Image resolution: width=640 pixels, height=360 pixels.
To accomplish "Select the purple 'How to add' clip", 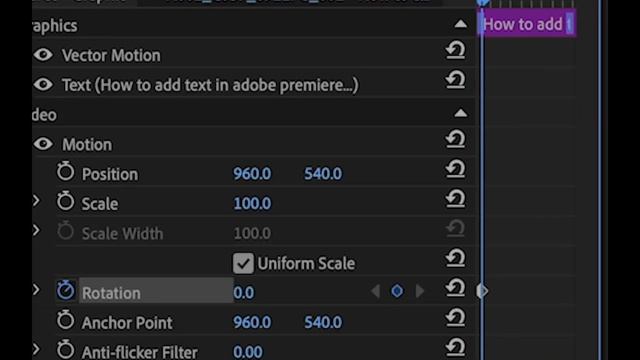I will (527, 24).
